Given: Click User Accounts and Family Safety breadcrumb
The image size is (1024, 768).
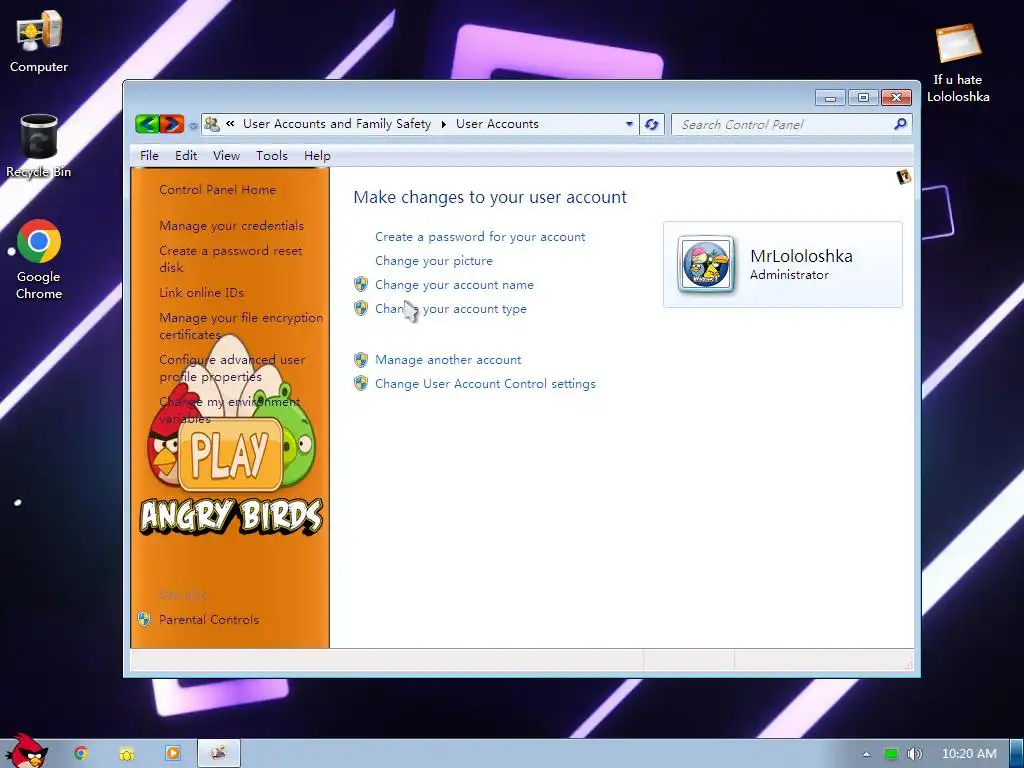Looking at the screenshot, I should coord(337,124).
